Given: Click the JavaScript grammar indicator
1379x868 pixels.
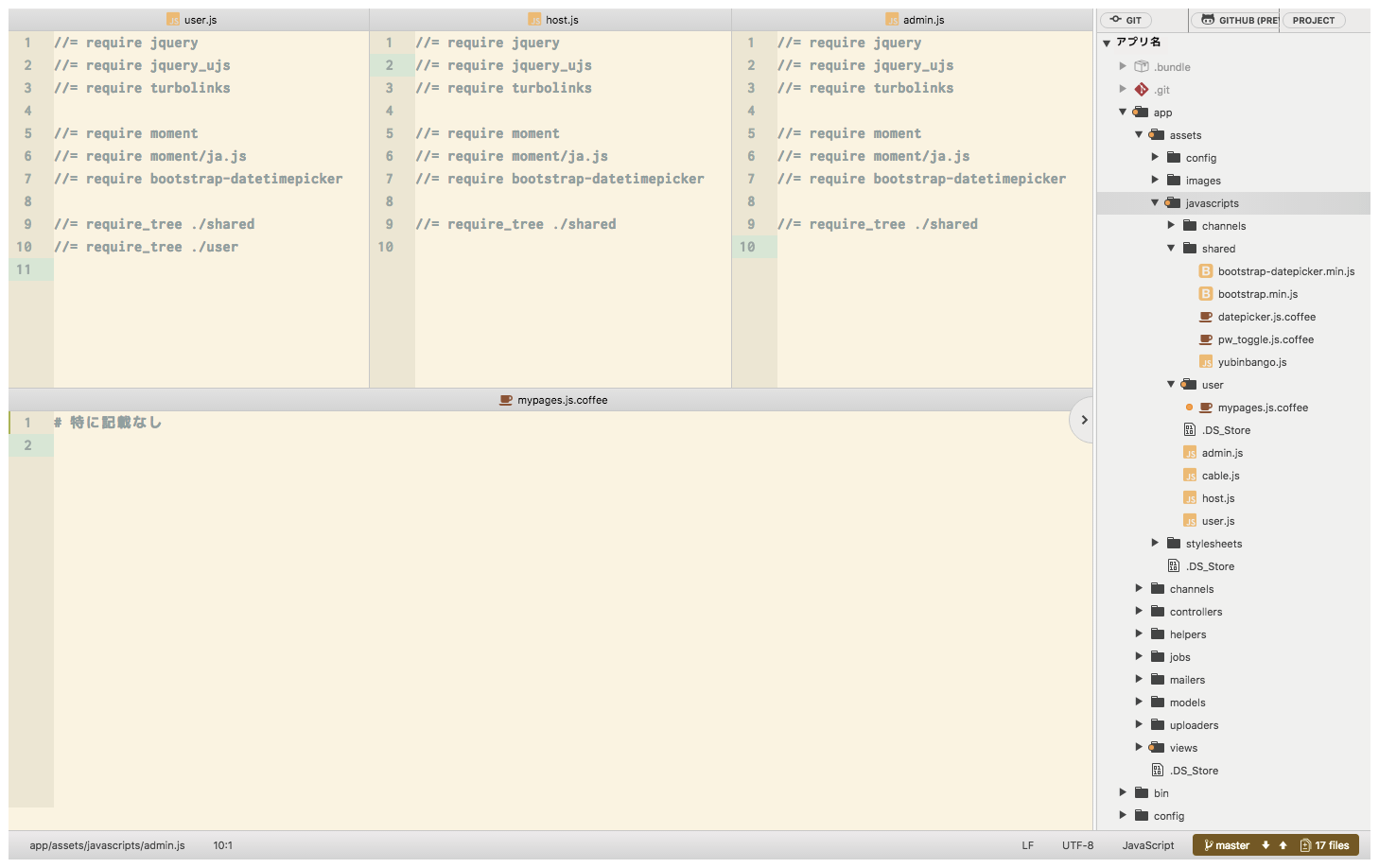Looking at the screenshot, I should (x=1147, y=844).
